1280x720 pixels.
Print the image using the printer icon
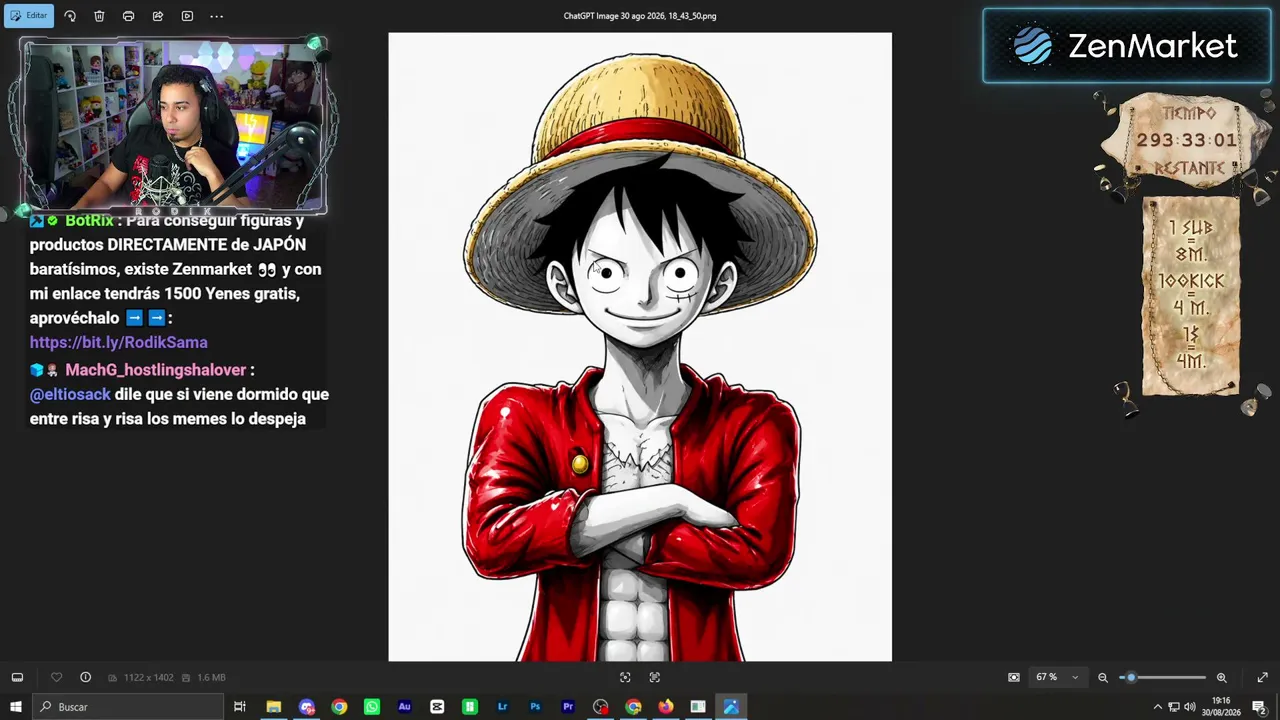coord(128,16)
